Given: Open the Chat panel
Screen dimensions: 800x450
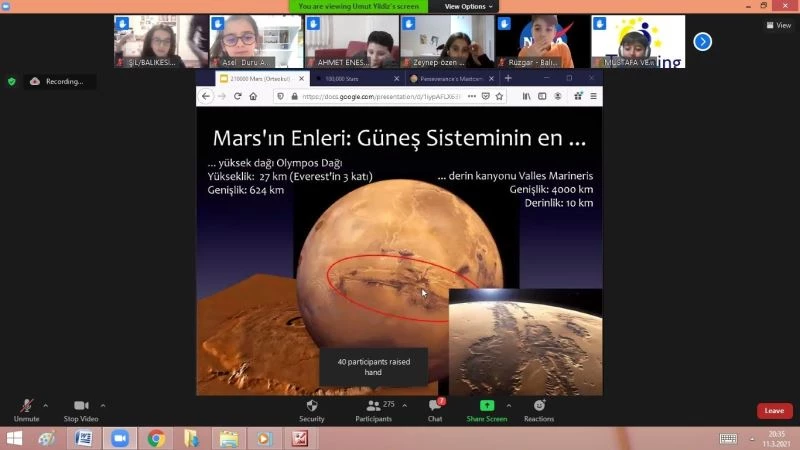Looking at the screenshot, I should tap(434, 408).
